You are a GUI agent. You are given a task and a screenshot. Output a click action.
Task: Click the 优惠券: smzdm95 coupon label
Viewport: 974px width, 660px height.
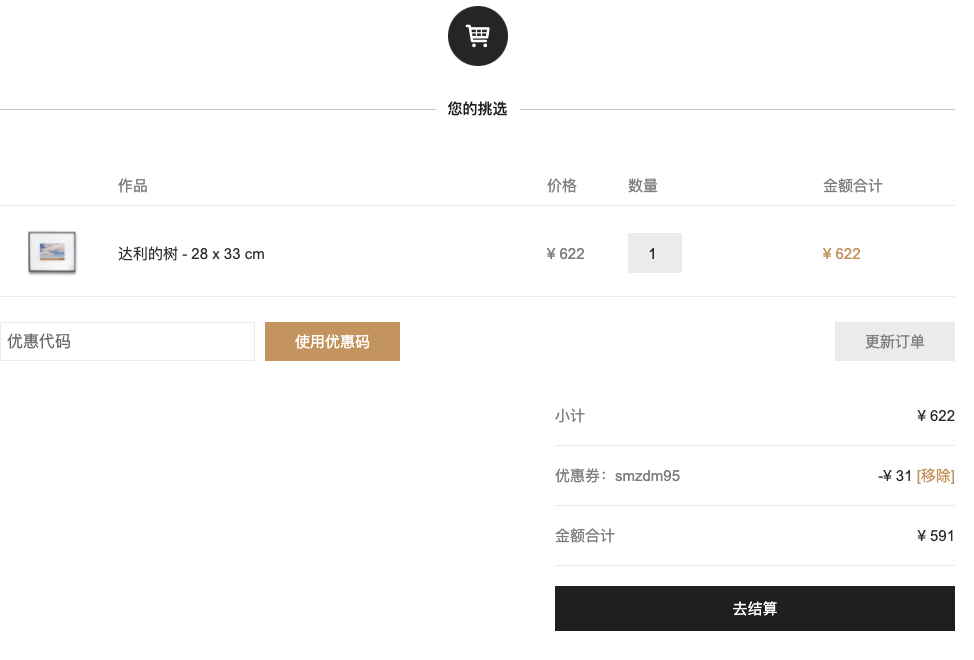click(617, 476)
